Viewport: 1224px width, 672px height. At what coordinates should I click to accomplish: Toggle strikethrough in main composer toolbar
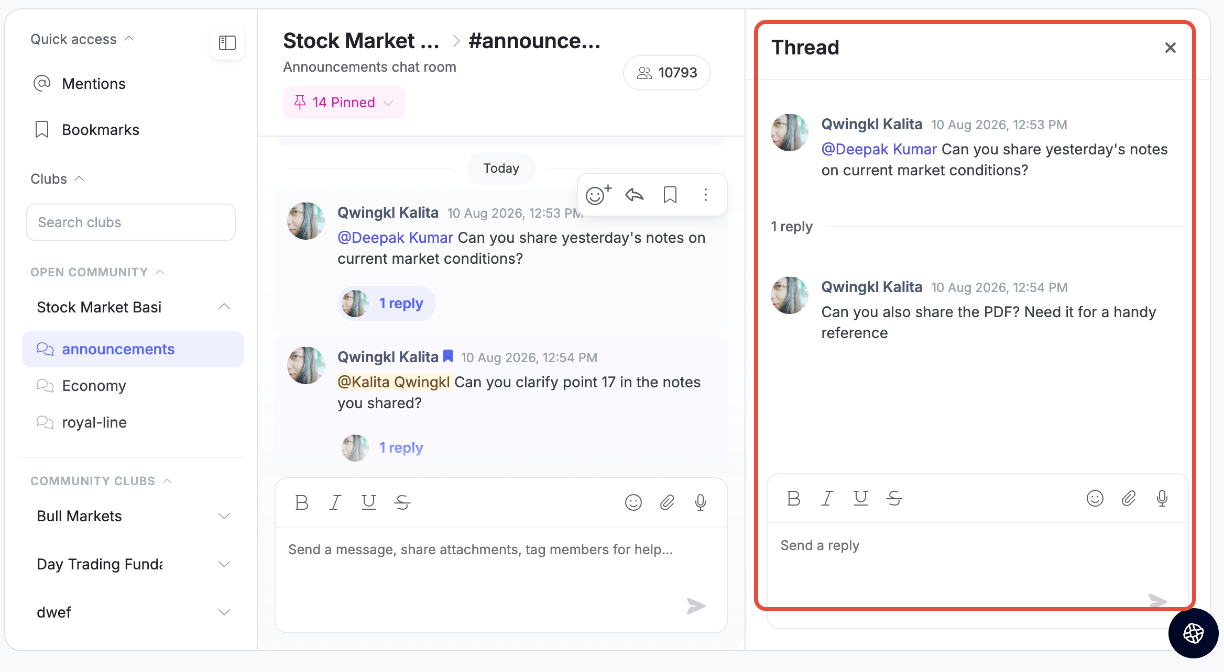click(402, 503)
